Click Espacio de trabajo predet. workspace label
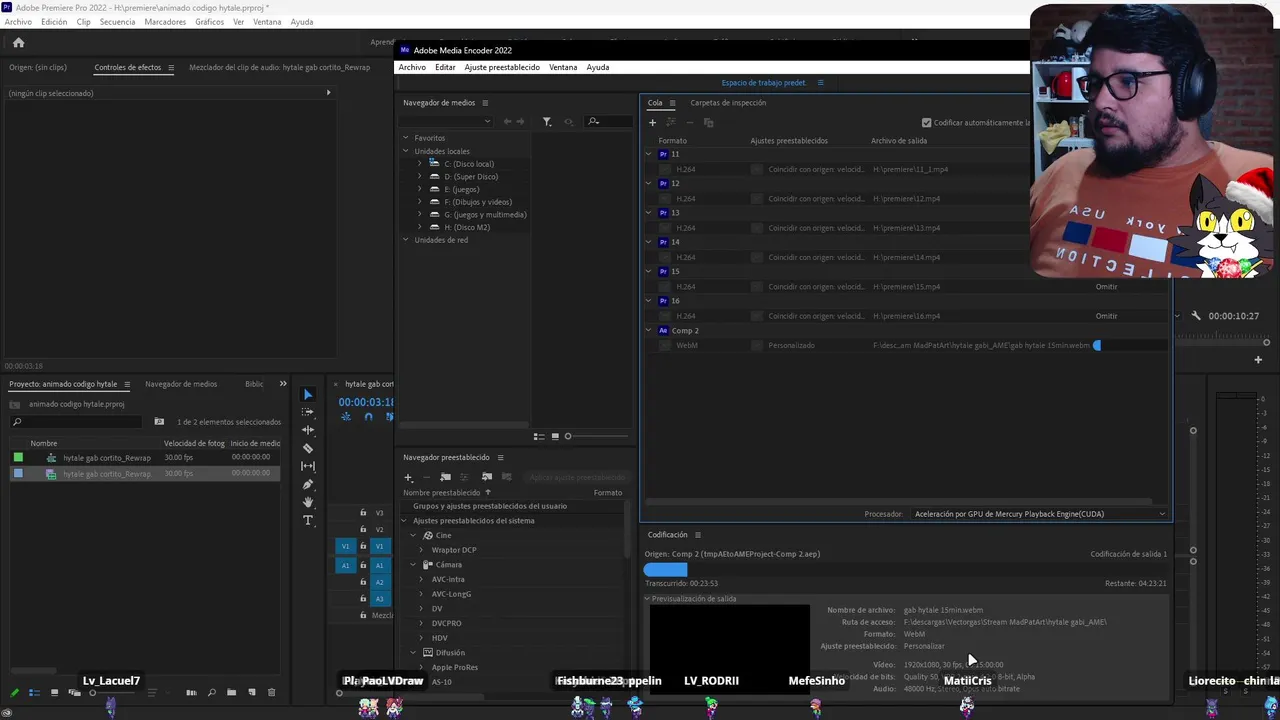Viewport: 1280px width, 720px height. point(764,83)
